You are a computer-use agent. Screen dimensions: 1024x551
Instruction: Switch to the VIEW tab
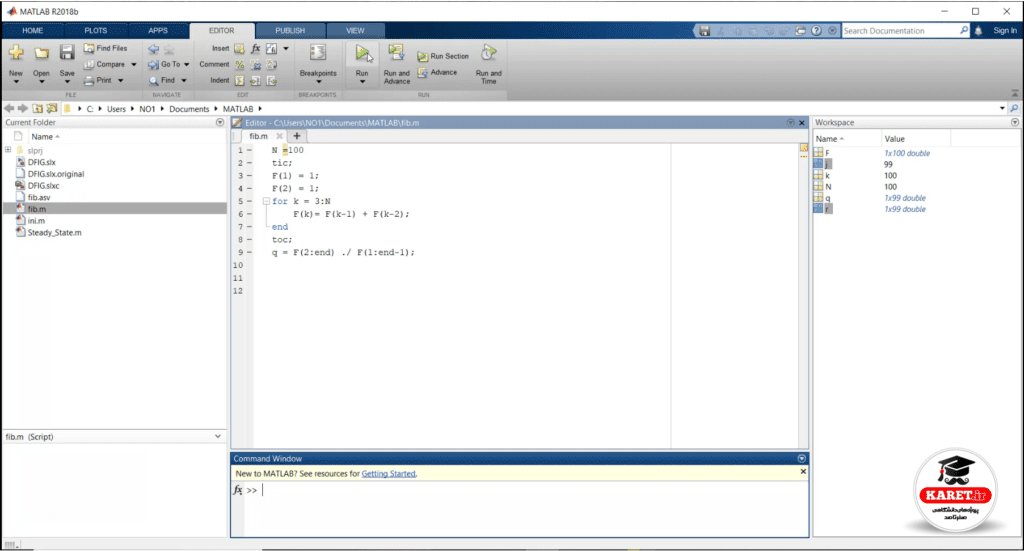(x=355, y=31)
